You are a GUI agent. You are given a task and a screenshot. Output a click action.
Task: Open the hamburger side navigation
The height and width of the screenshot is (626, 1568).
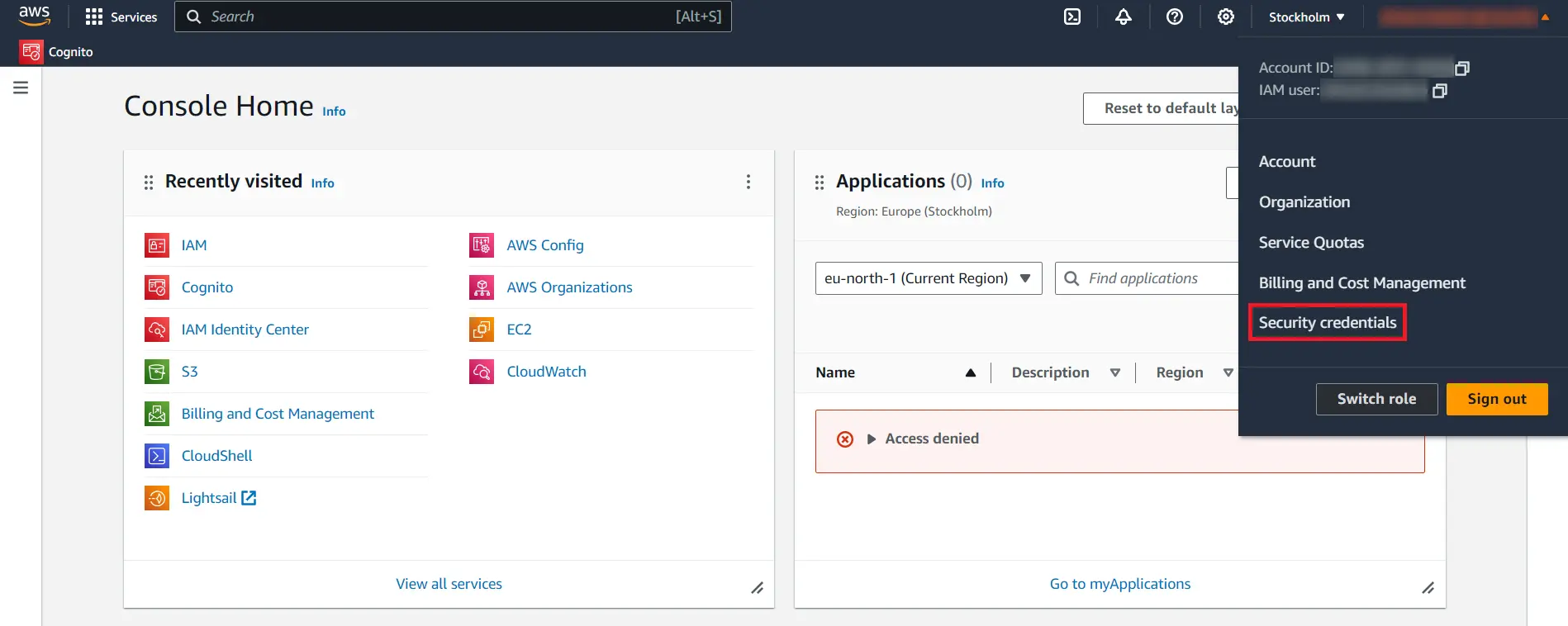pyautogui.click(x=21, y=88)
